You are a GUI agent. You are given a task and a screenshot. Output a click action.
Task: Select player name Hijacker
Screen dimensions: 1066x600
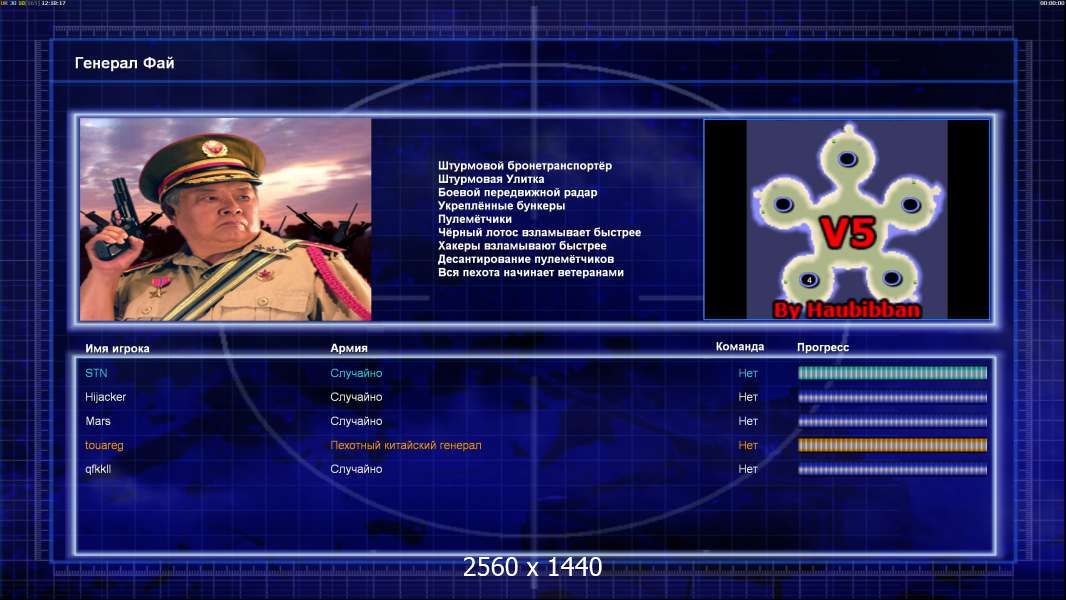(105, 397)
